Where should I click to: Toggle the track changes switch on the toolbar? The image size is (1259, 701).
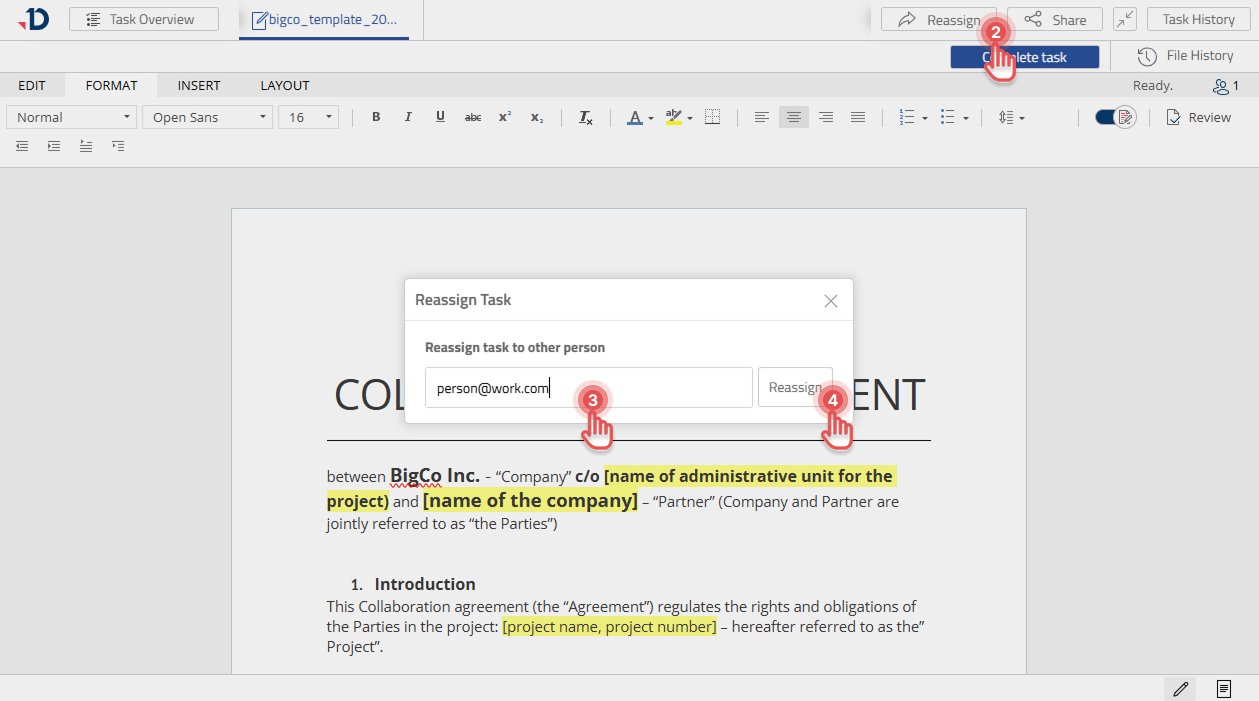pos(1113,117)
